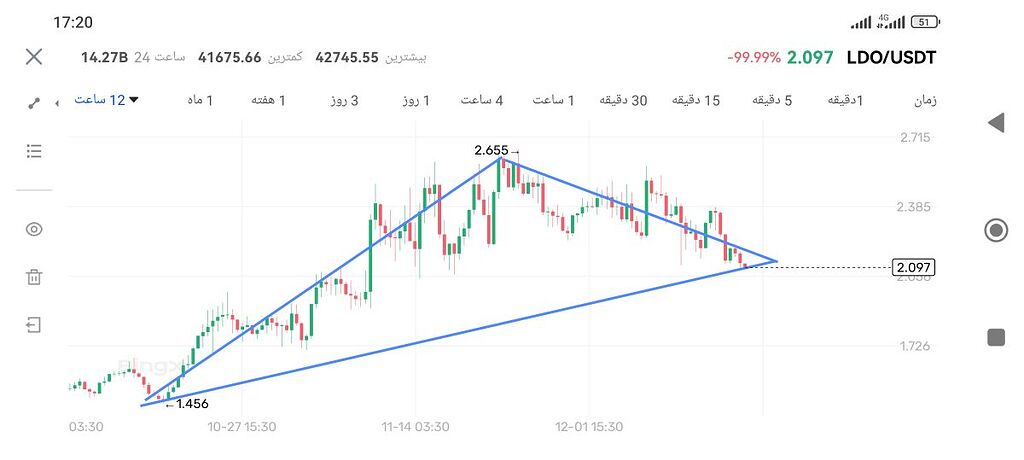Image resolution: width=1024 pixels, height=460 pixels.
Task: Open the LDO/USDT pair selector
Action: [x=891, y=58]
